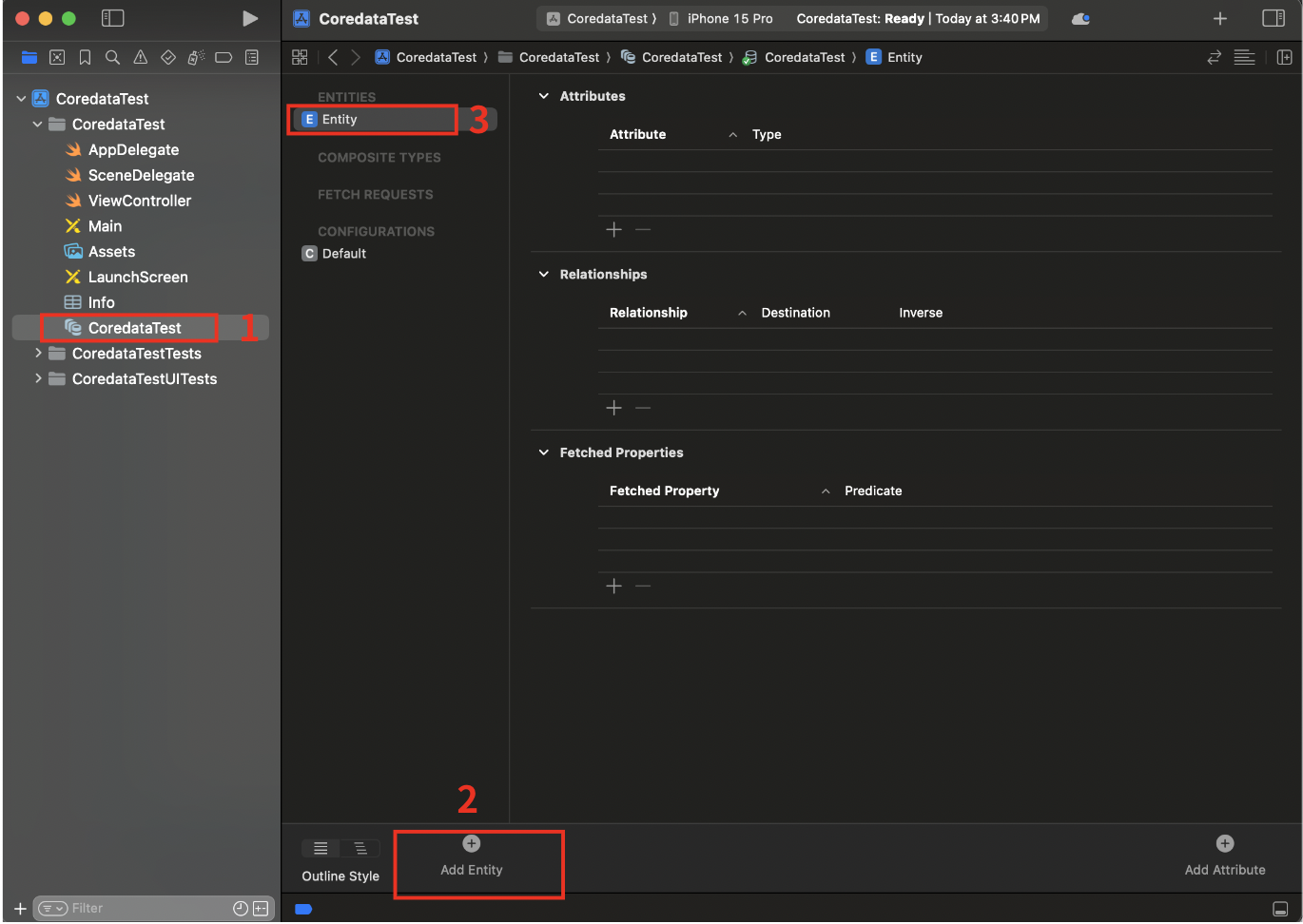Add fetched property with plus button
Screen dimensions: 1303x924
pos(614,586)
